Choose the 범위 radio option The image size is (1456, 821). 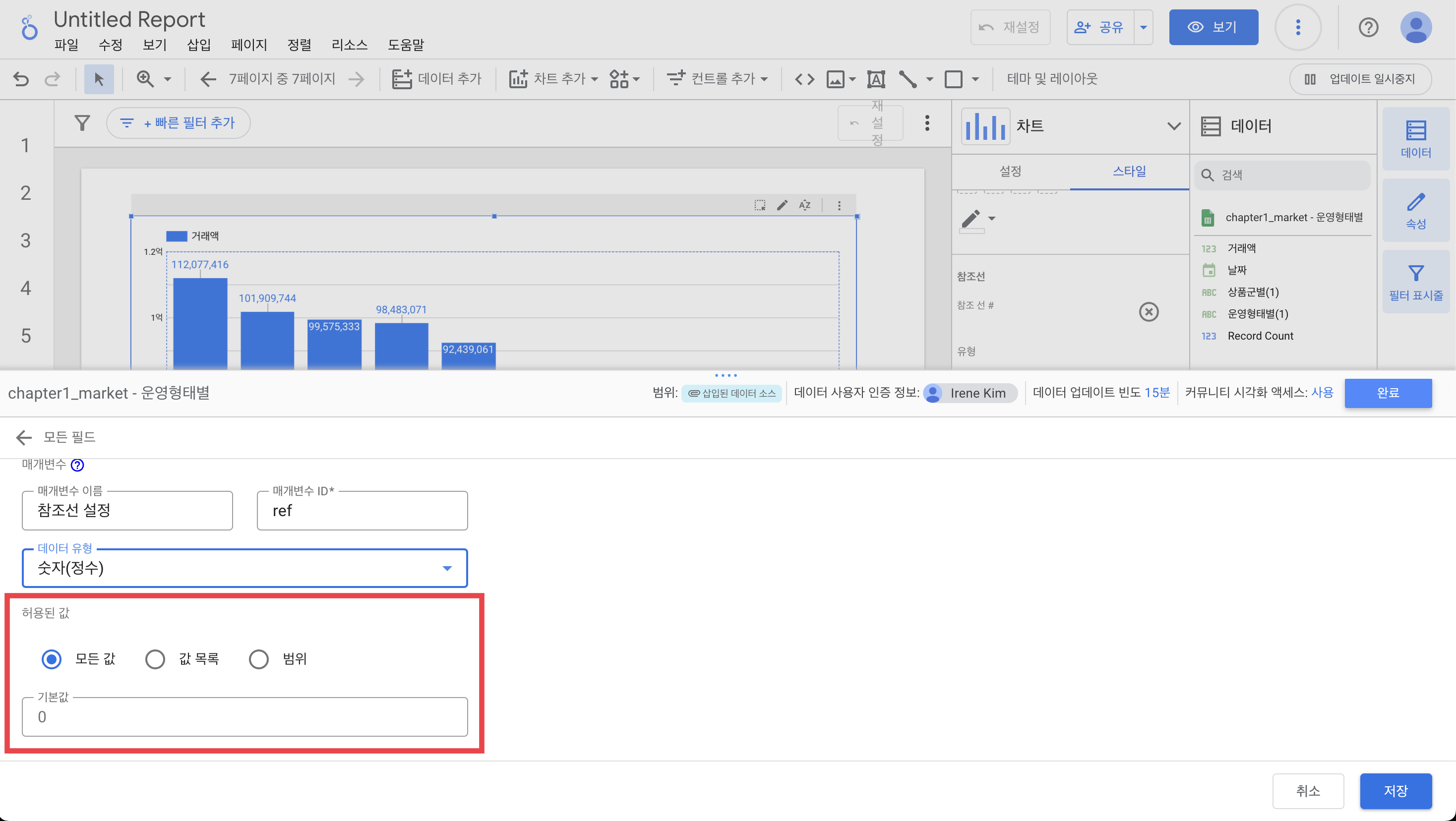coord(258,659)
